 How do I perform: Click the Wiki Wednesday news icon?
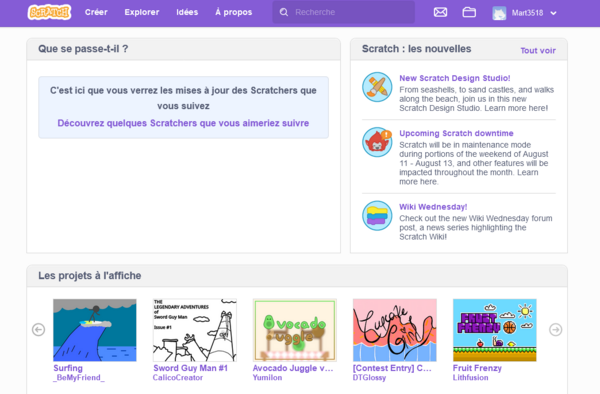[377, 215]
